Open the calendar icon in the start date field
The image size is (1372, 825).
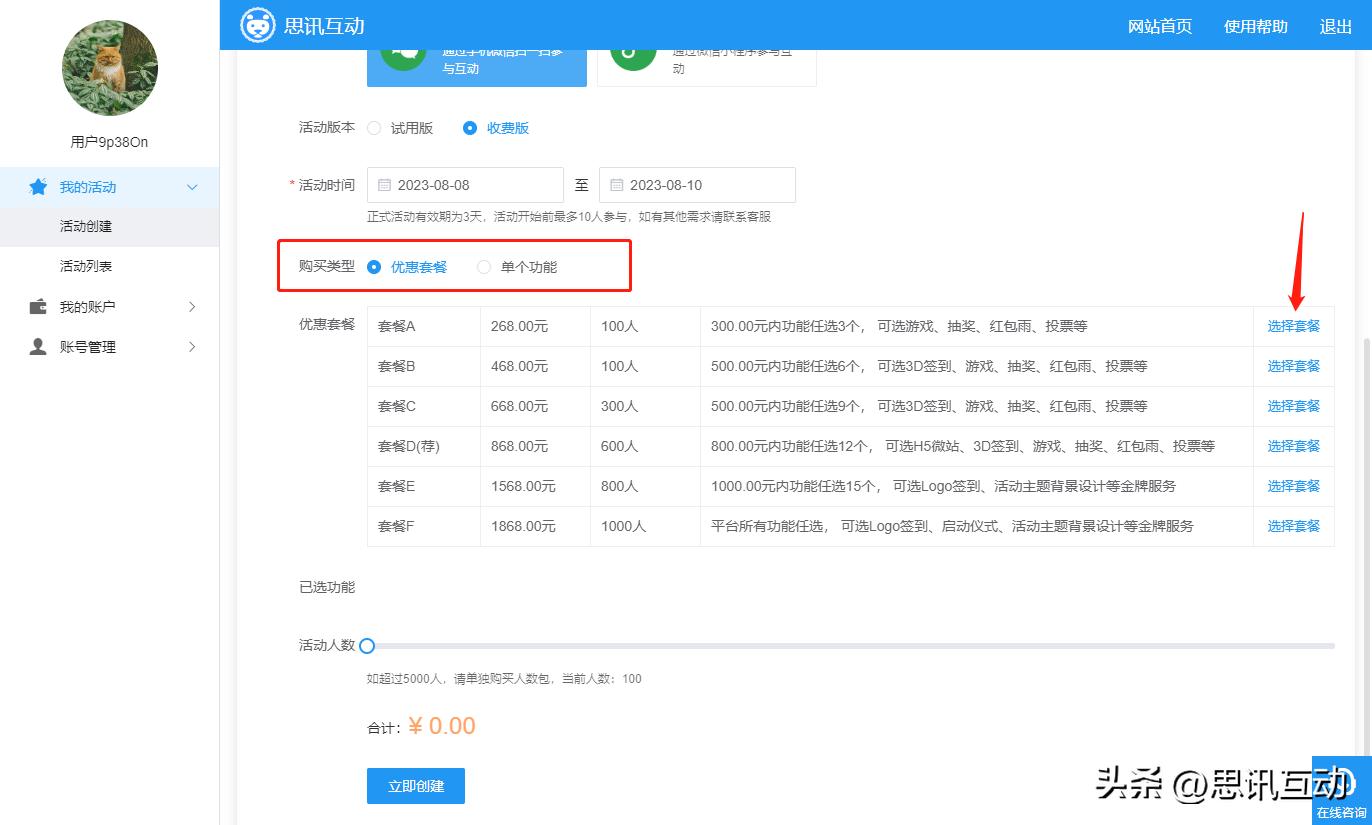[384, 184]
